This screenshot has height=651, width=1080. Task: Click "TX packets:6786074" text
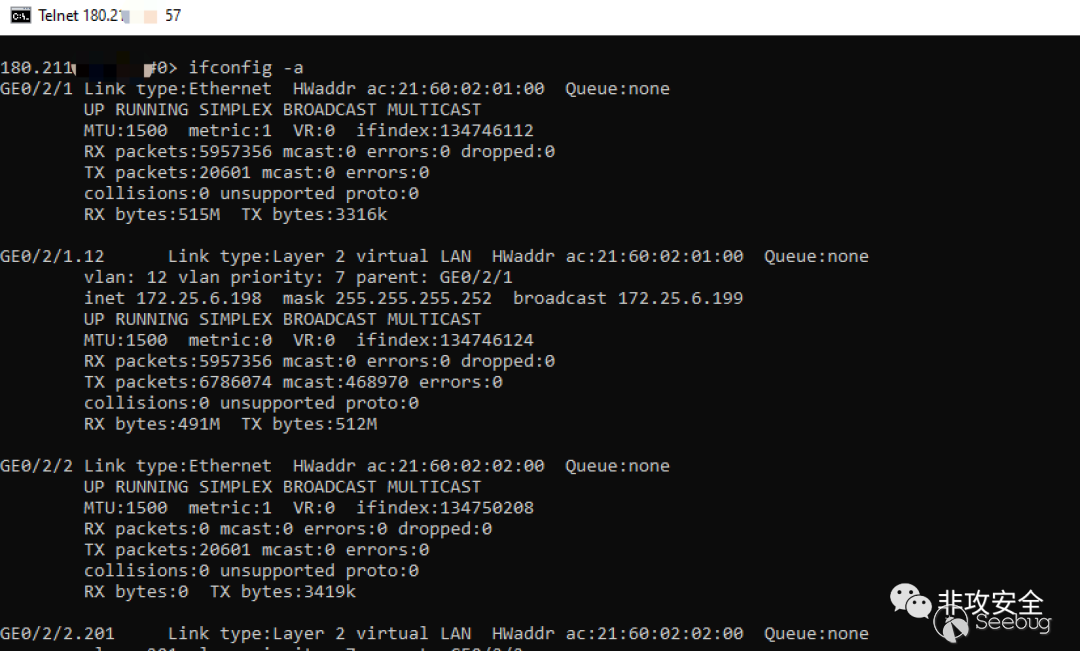[167, 382]
